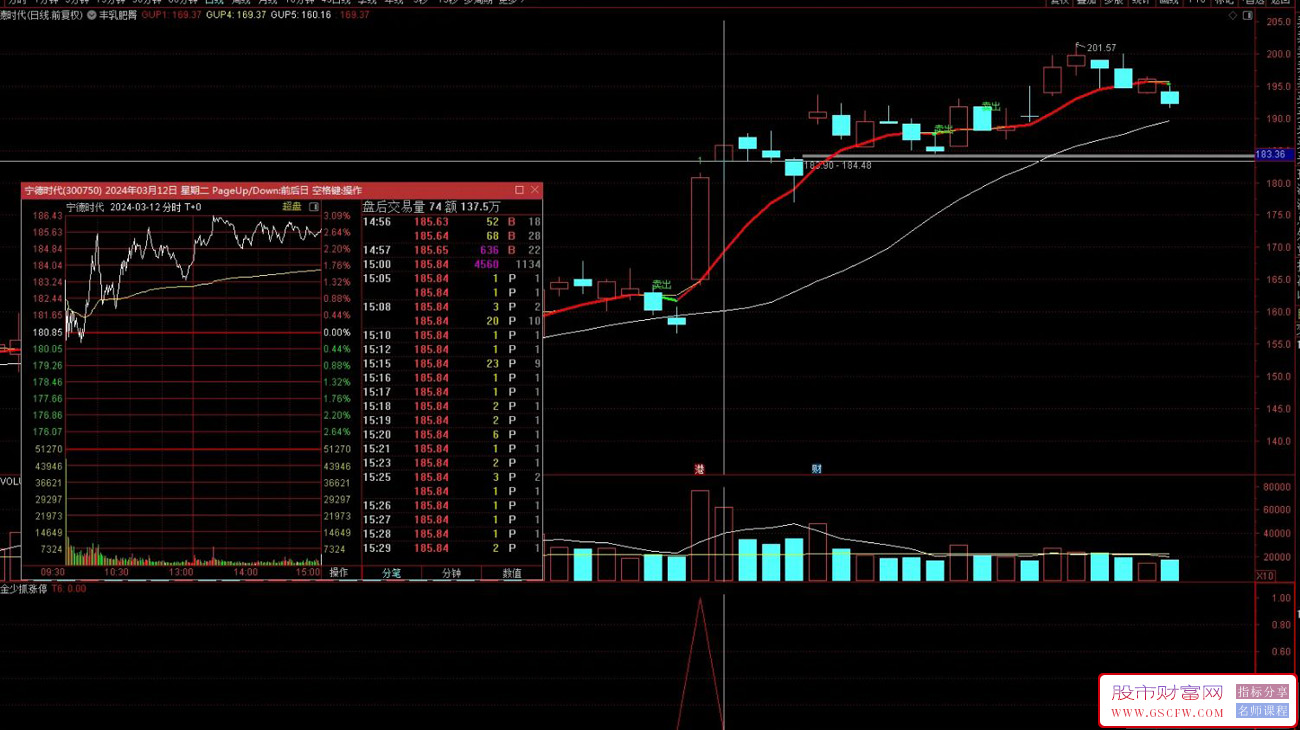Click the 183.90 - 184.48 gap label
The width and height of the screenshot is (1300, 730).
[x=838, y=166]
